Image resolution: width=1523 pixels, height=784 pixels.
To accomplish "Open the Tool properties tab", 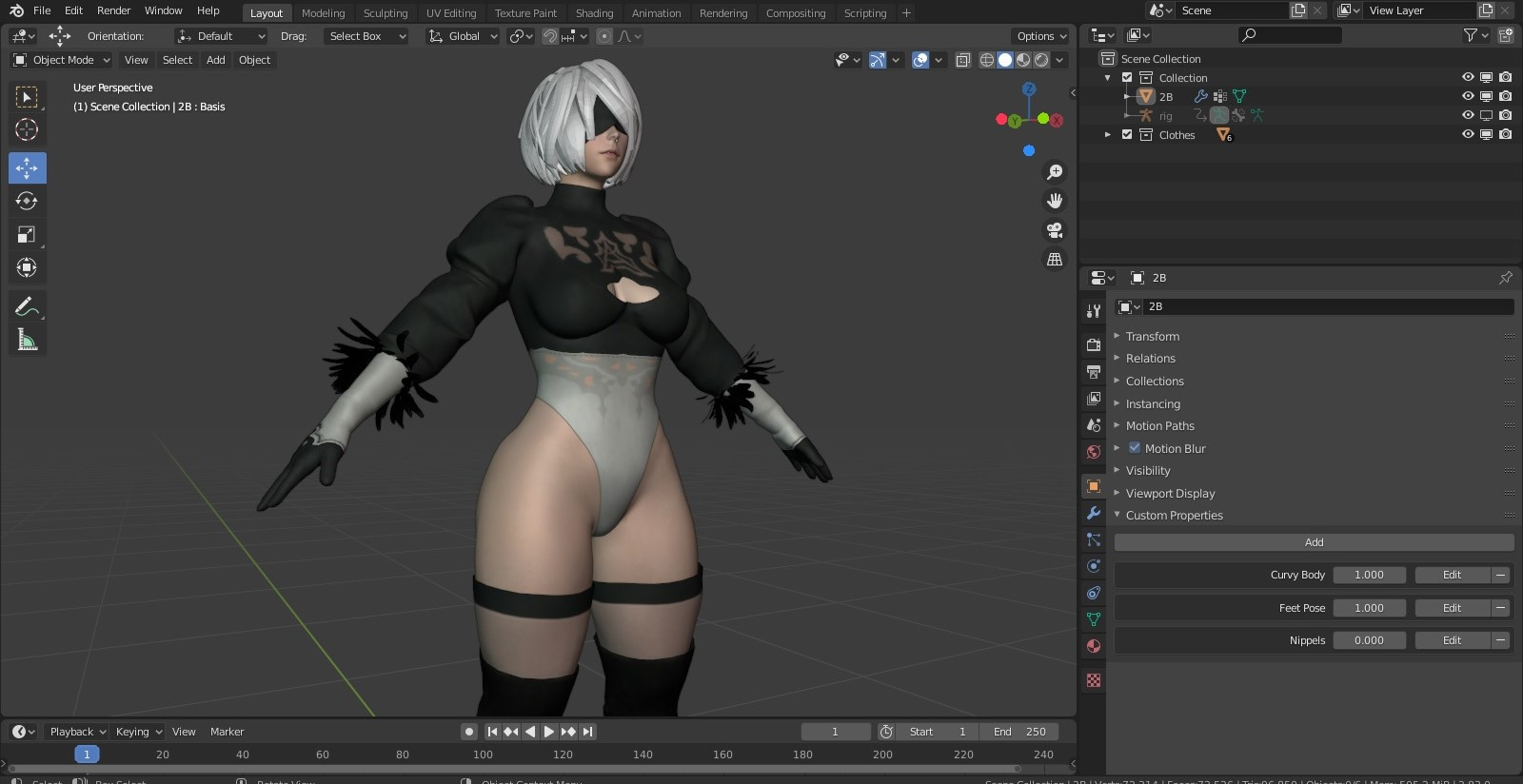I will 1094,310.
